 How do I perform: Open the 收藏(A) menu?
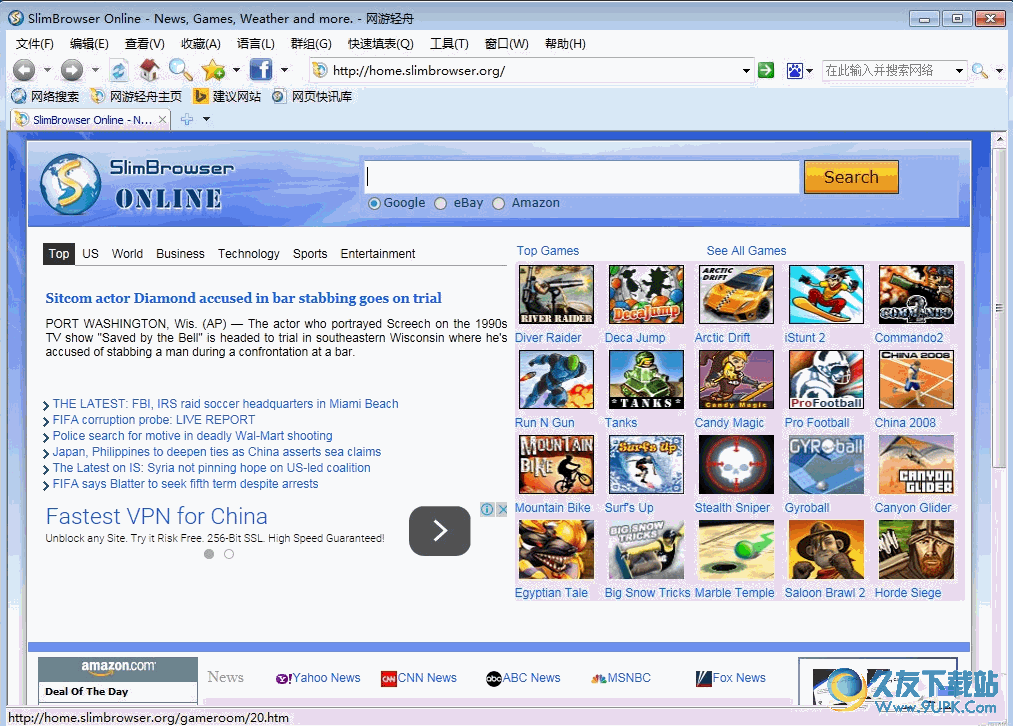pyautogui.click(x=201, y=43)
